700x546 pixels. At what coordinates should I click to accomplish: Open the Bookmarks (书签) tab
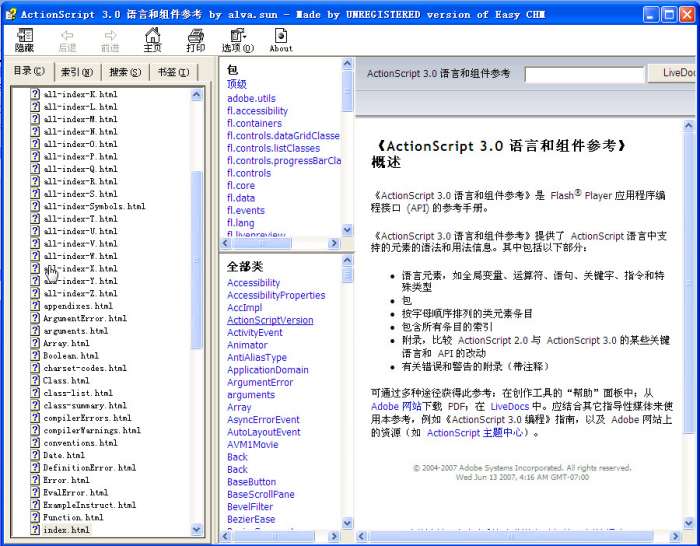[171, 72]
